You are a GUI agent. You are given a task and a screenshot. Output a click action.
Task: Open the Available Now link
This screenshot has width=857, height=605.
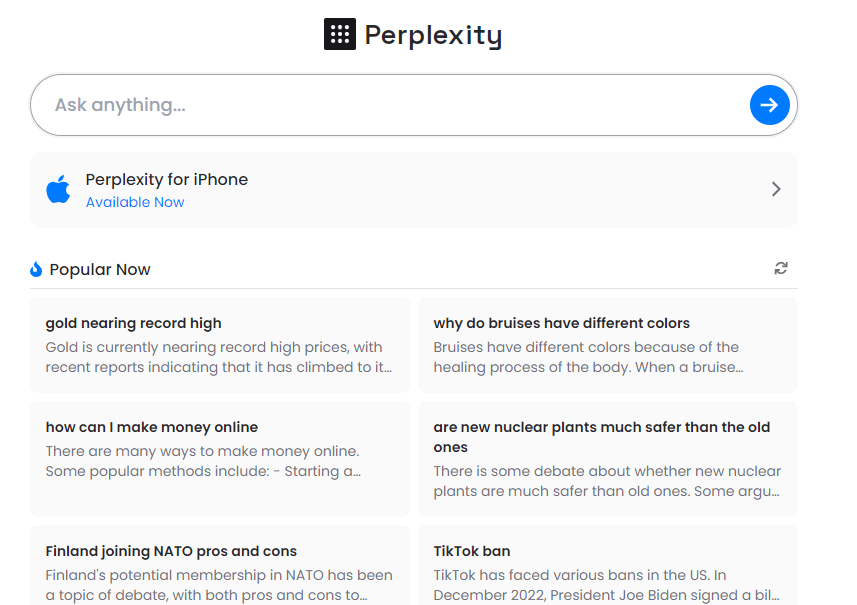point(135,202)
